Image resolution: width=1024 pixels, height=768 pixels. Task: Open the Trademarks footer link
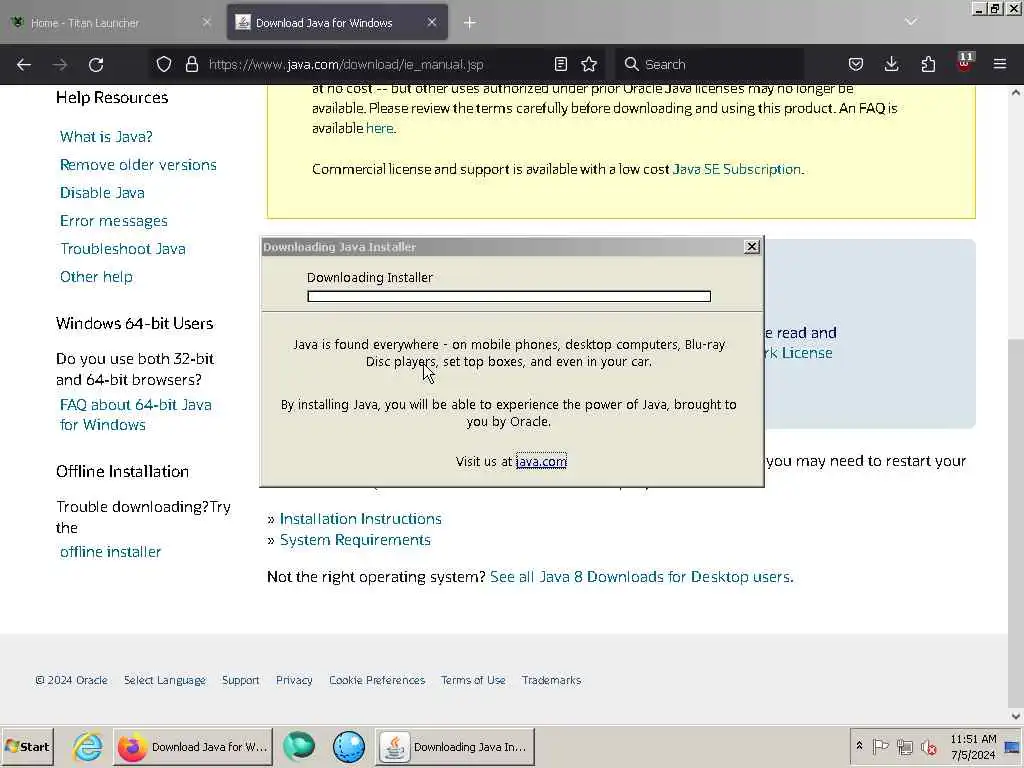[x=551, y=680]
